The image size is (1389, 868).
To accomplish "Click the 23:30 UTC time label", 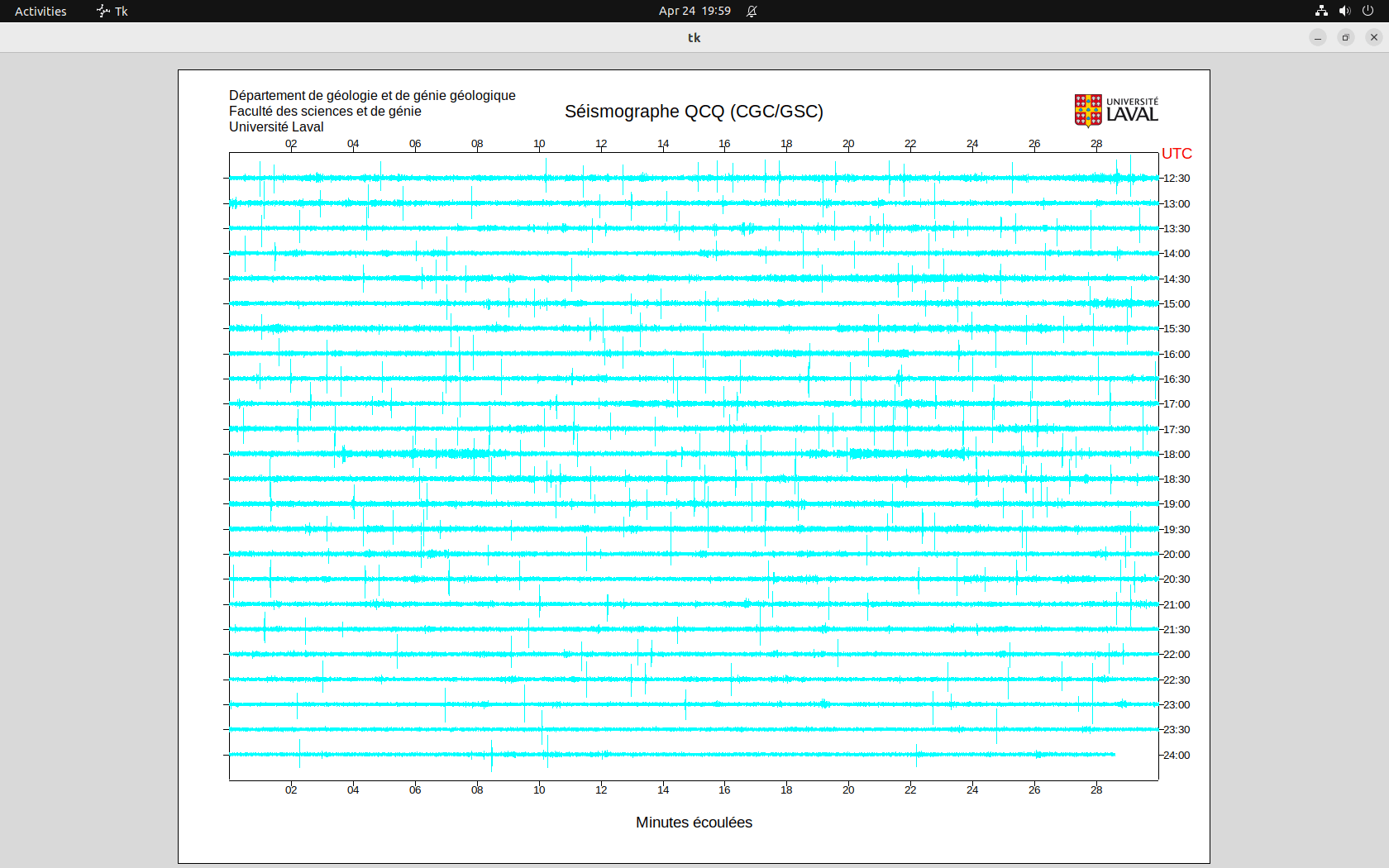I will click(1177, 730).
